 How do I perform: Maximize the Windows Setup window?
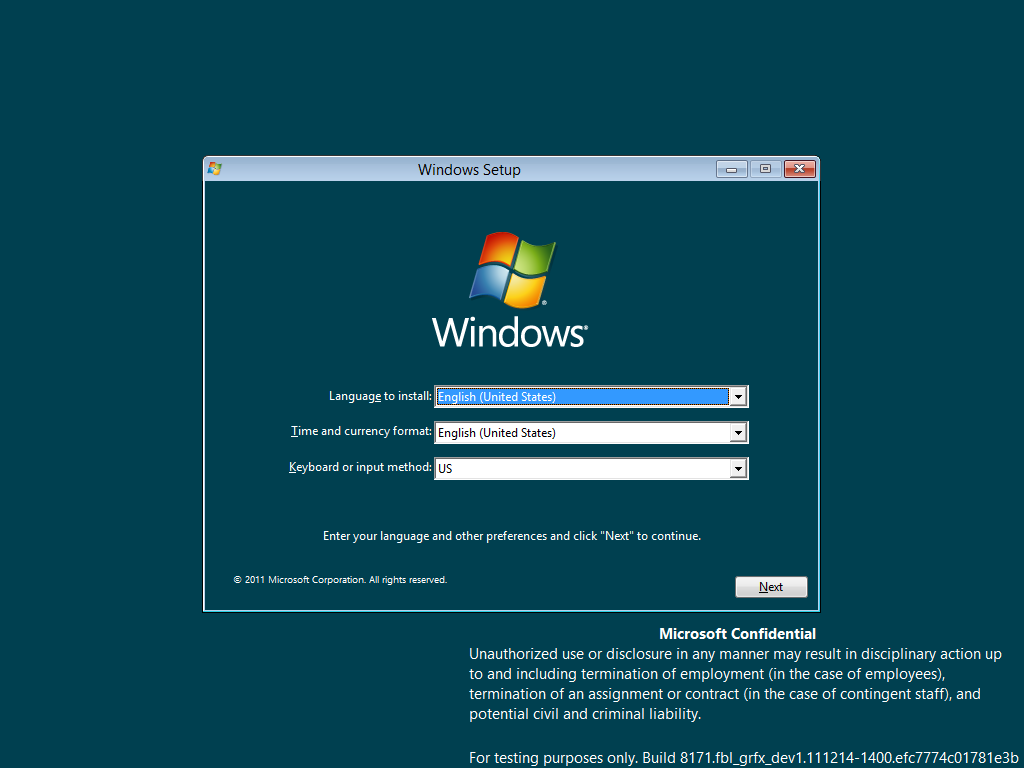[x=765, y=169]
